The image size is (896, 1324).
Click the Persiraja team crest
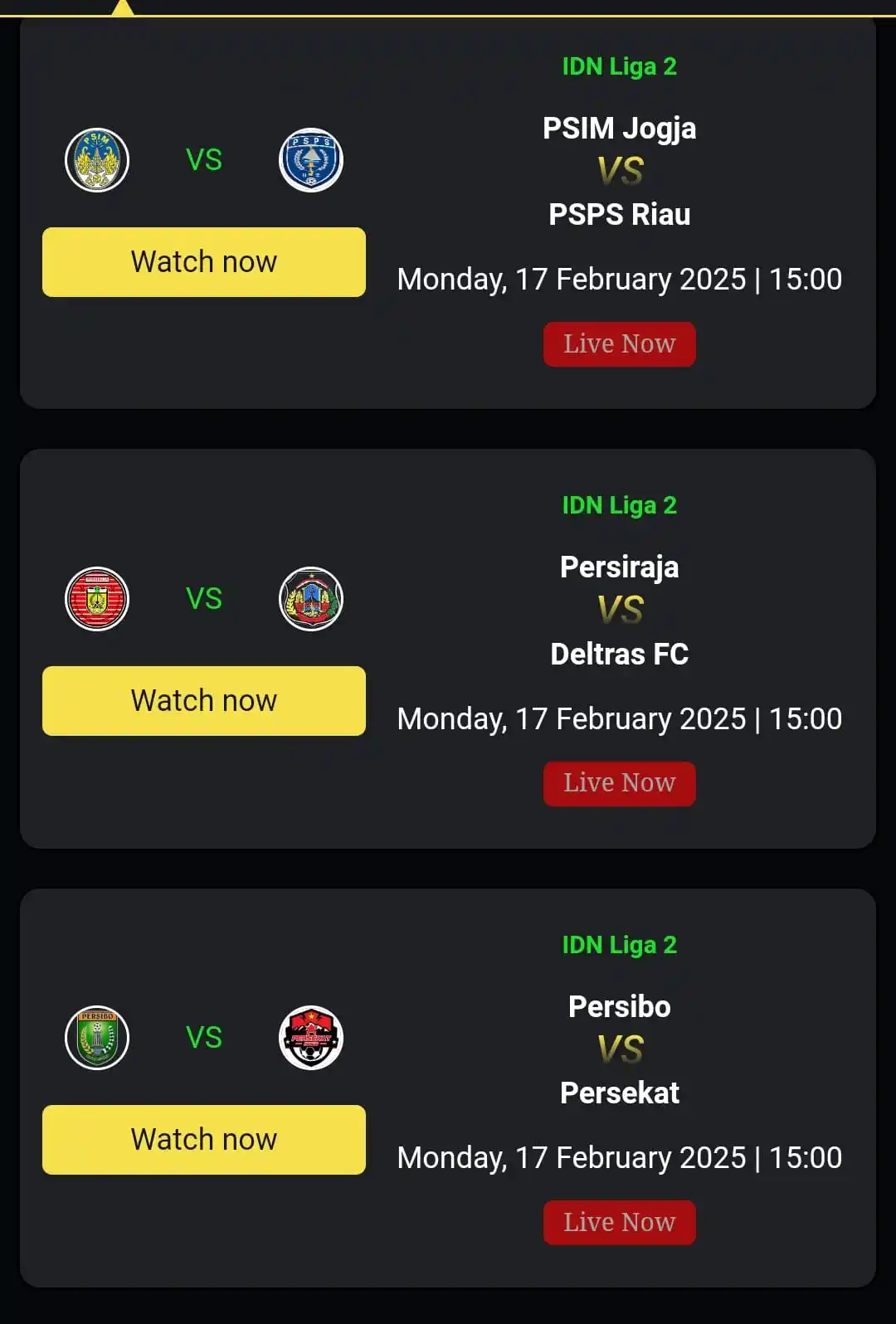(97, 599)
